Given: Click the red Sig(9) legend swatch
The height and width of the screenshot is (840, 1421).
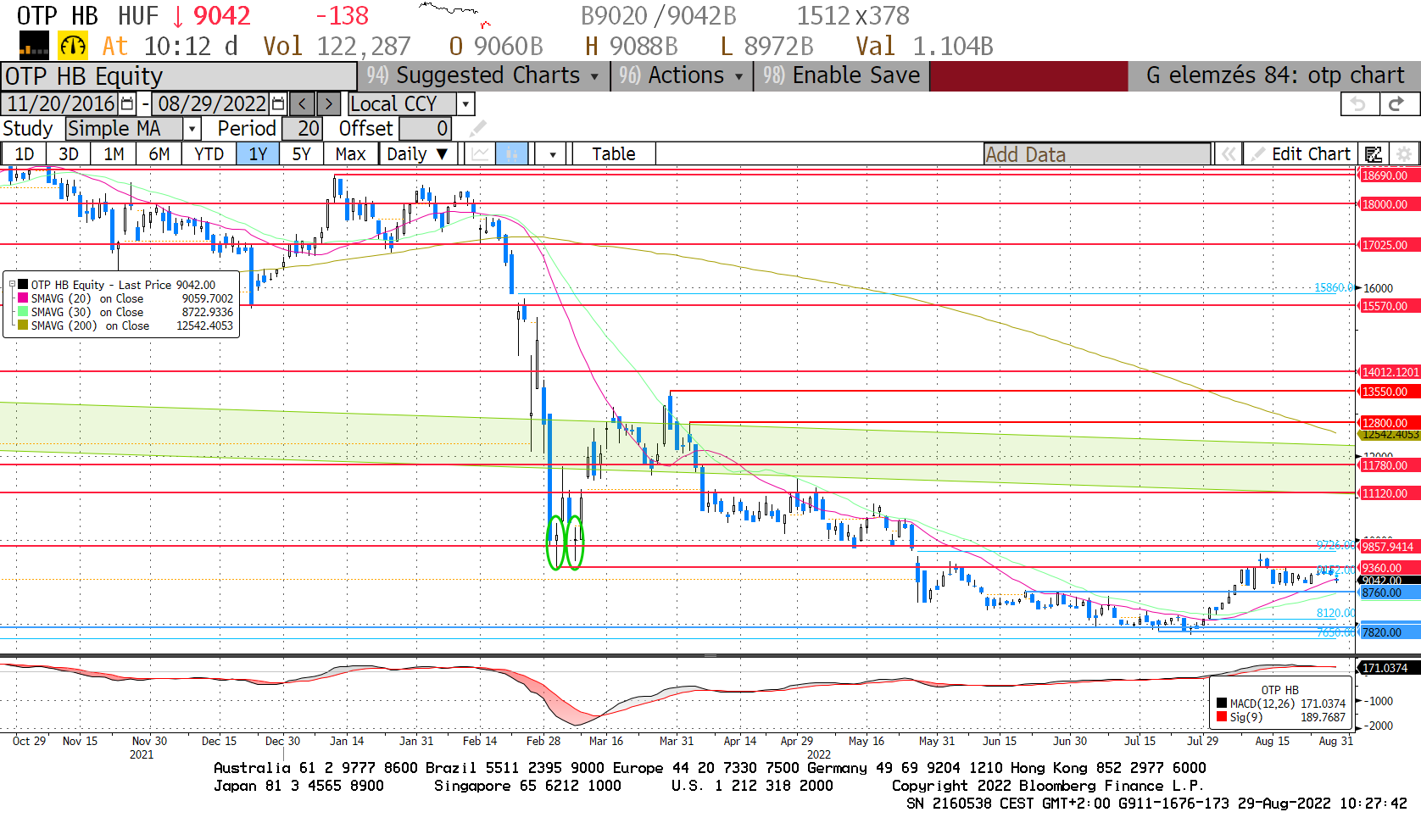Looking at the screenshot, I should [1222, 717].
